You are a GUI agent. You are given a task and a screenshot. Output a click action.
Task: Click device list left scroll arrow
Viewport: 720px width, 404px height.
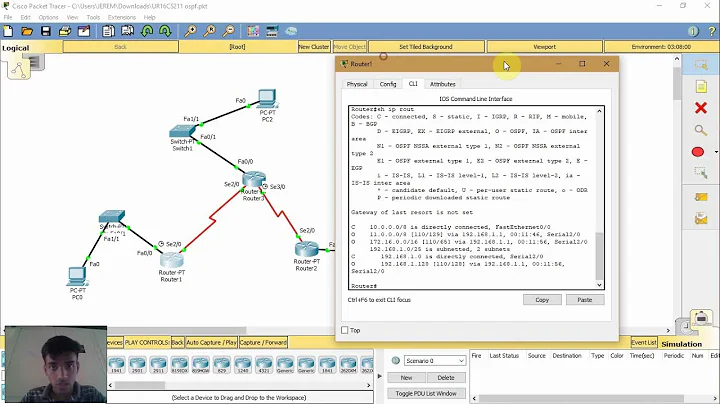(110, 385)
